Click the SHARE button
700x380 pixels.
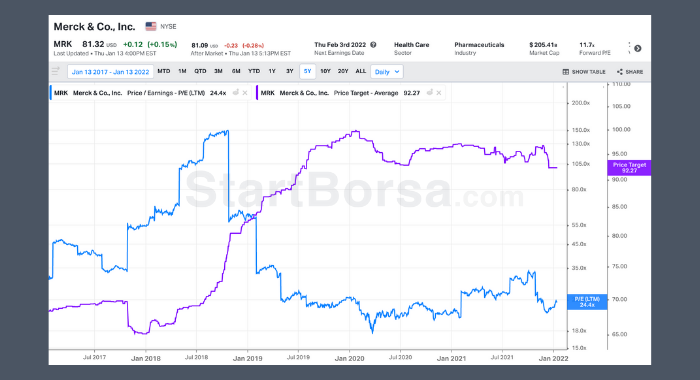coord(630,72)
